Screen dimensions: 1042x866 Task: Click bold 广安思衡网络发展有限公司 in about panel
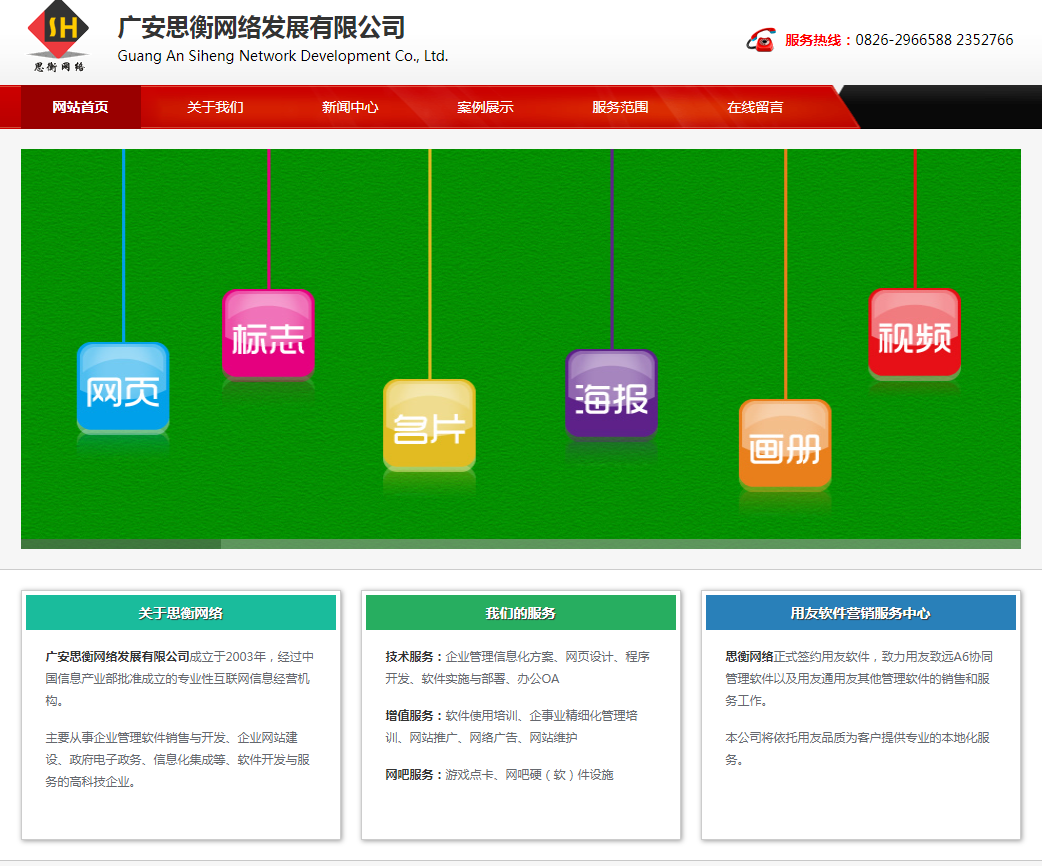(118, 657)
